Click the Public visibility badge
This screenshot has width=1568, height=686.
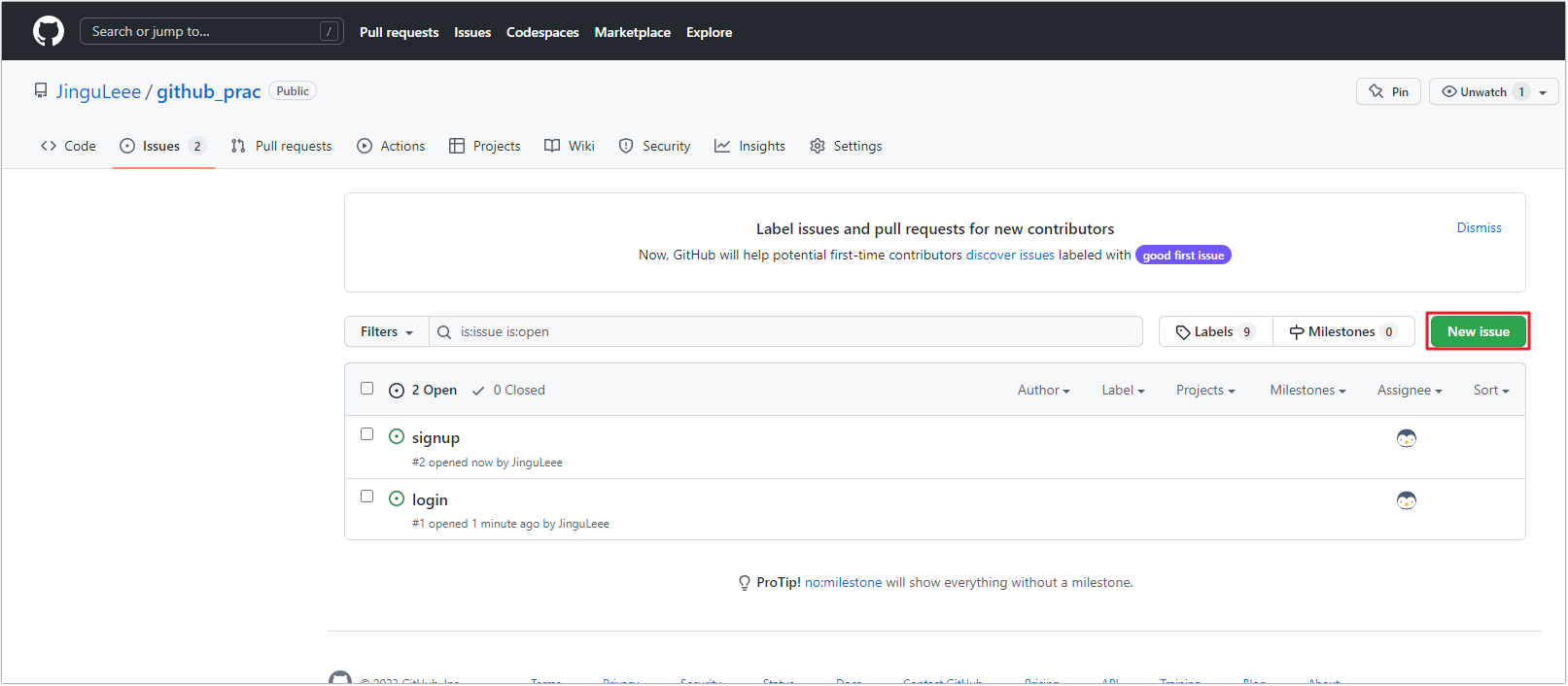pos(293,91)
